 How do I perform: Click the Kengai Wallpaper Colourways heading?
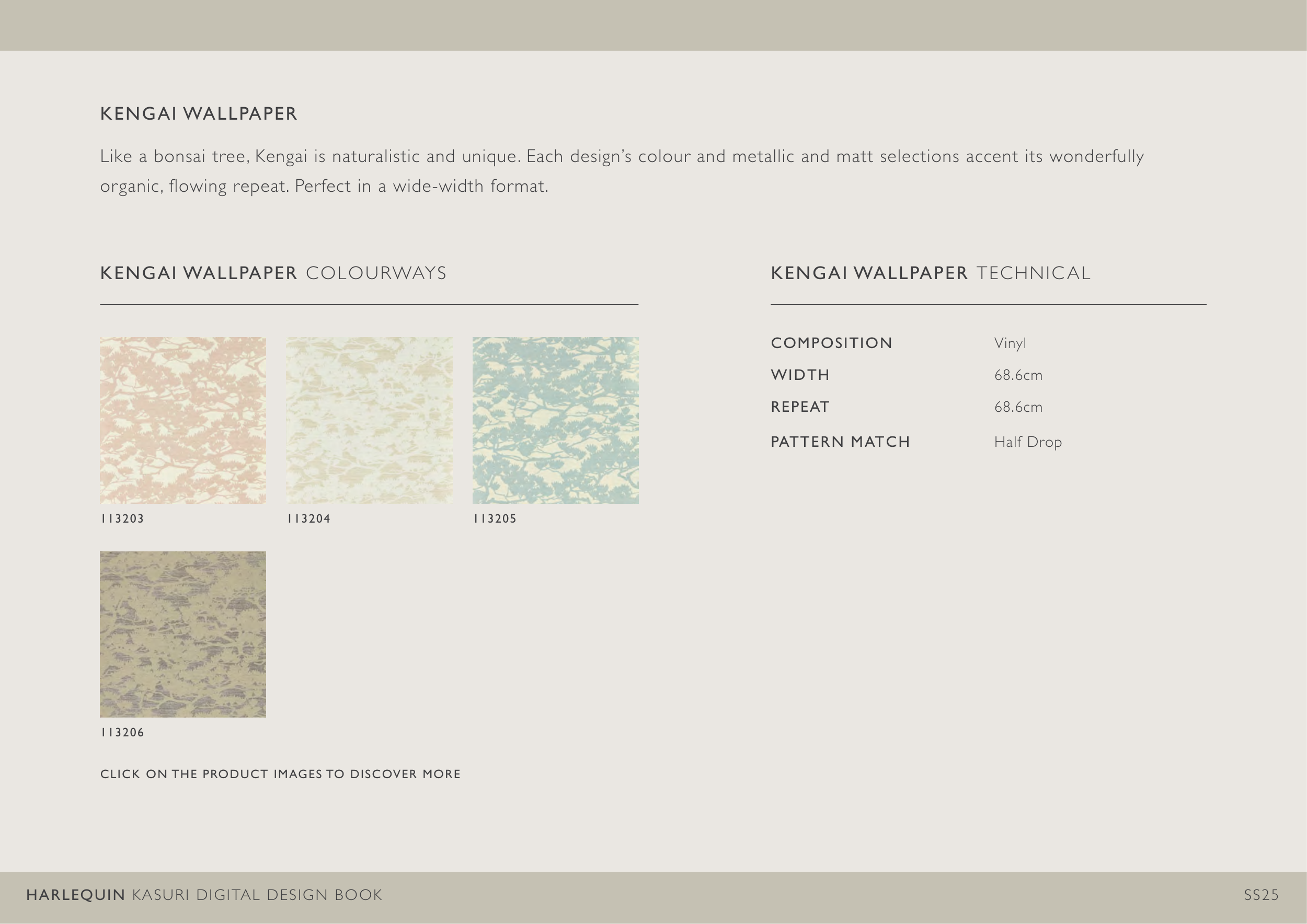point(273,273)
